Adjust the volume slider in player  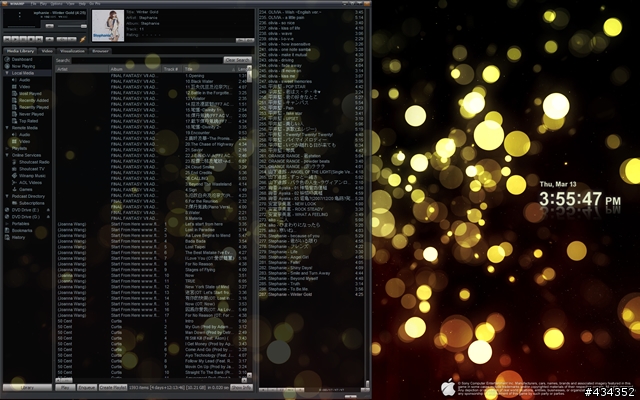(72, 26)
